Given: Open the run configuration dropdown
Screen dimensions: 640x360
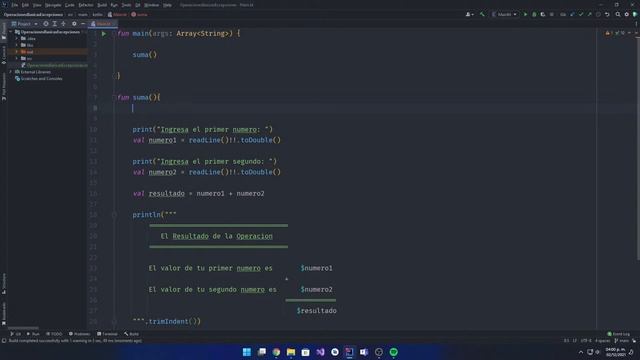Looking at the screenshot, I should click(505, 14).
